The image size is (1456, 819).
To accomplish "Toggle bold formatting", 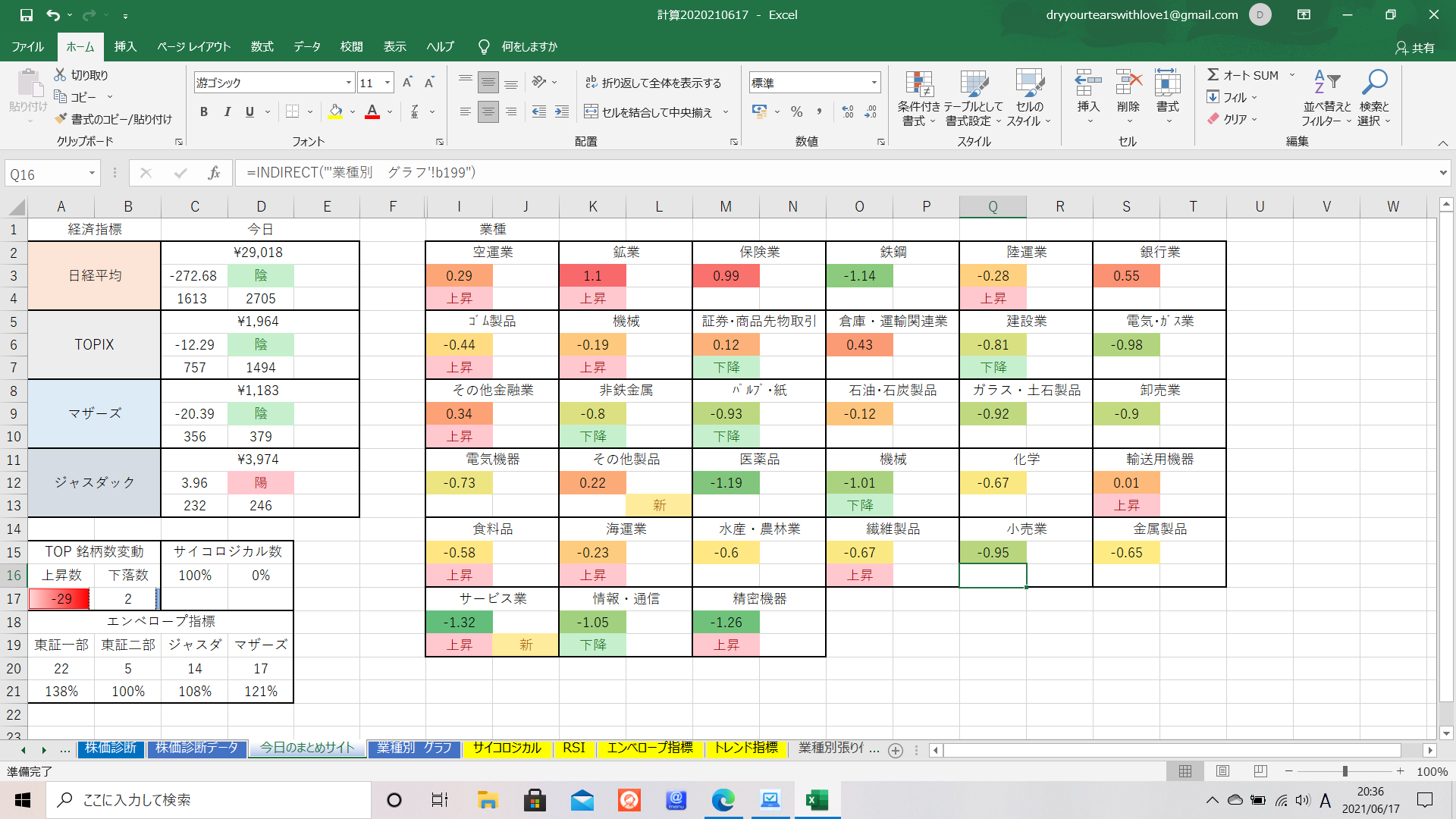I will [203, 112].
